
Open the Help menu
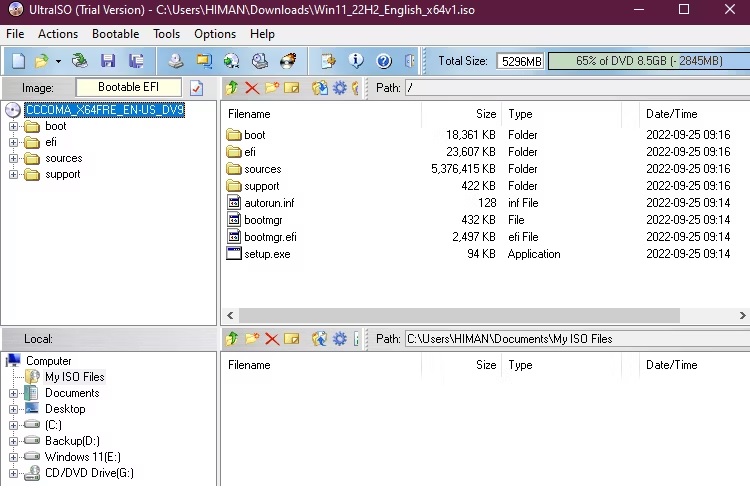(262, 34)
